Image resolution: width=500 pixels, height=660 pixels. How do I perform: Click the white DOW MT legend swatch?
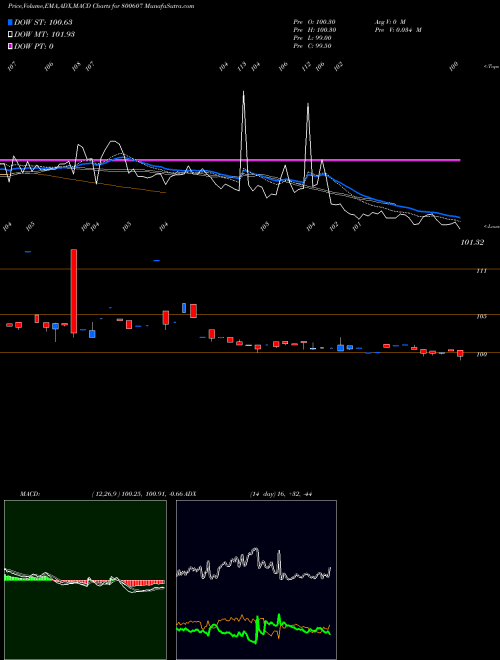coord(10,35)
